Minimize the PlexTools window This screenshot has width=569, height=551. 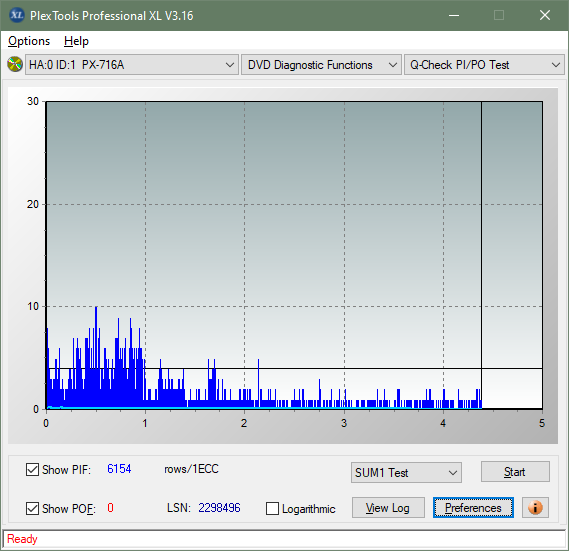454,15
